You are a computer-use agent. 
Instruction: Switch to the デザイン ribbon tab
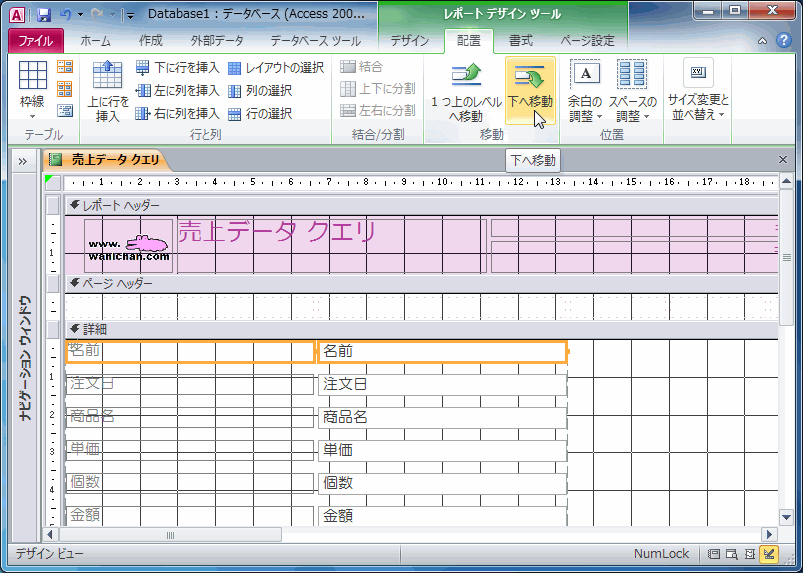click(410, 40)
